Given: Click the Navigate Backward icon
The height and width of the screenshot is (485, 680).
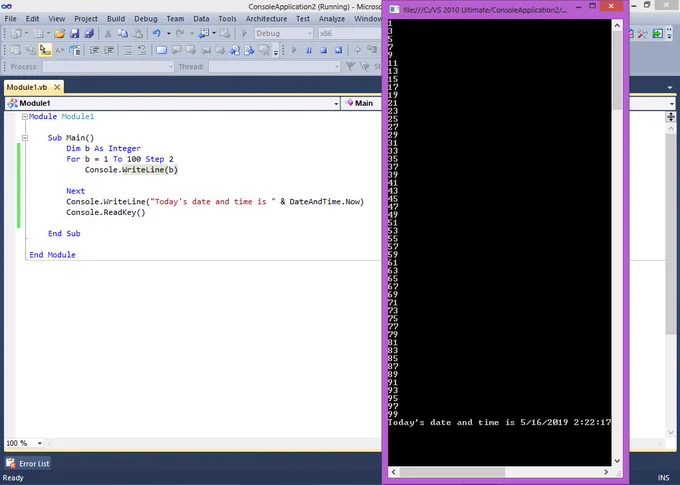Looking at the screenshot, I should point(204,33).
